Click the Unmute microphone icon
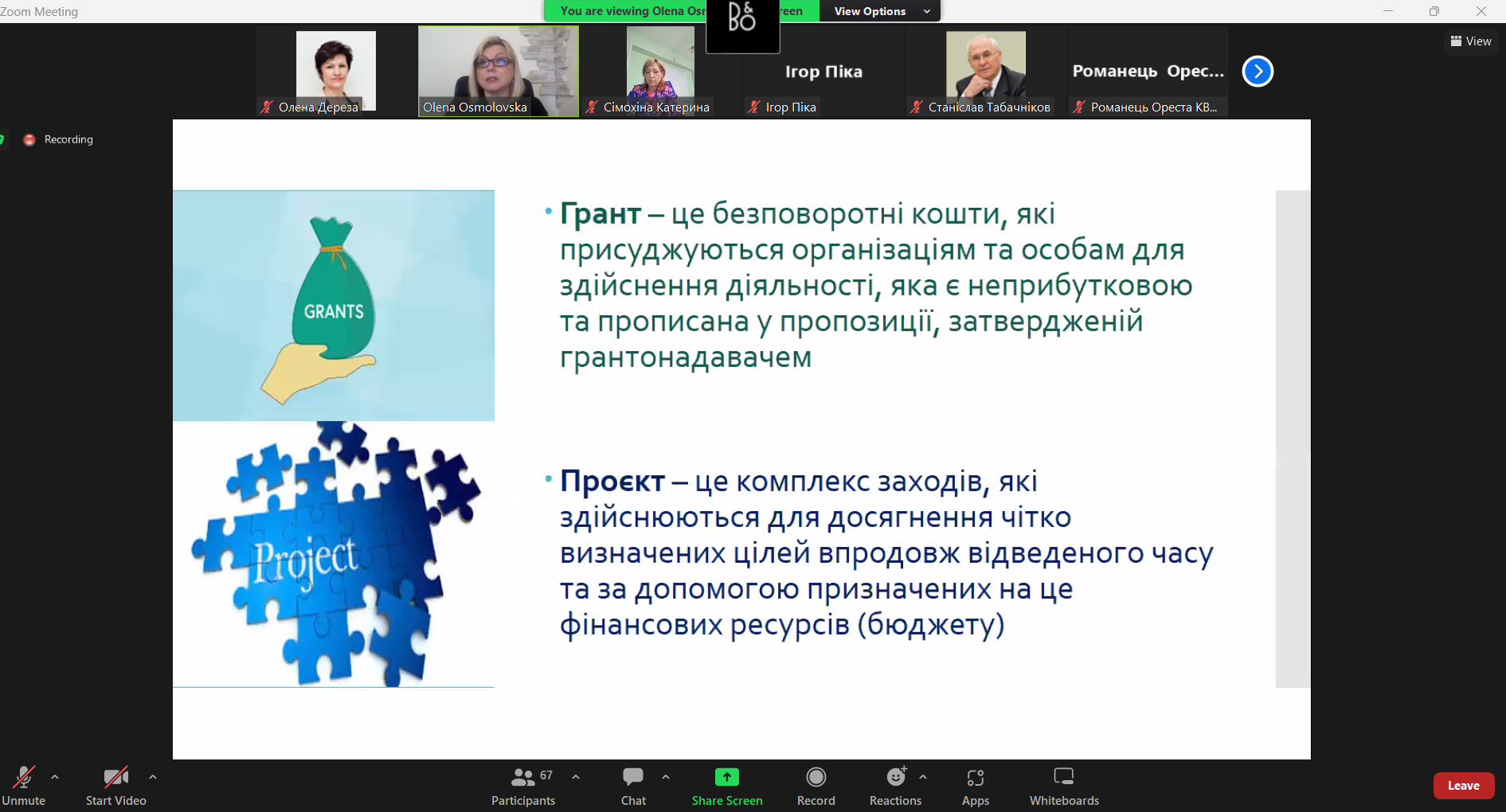Viewport: 1506px width, 812px height. pos(24,777)
